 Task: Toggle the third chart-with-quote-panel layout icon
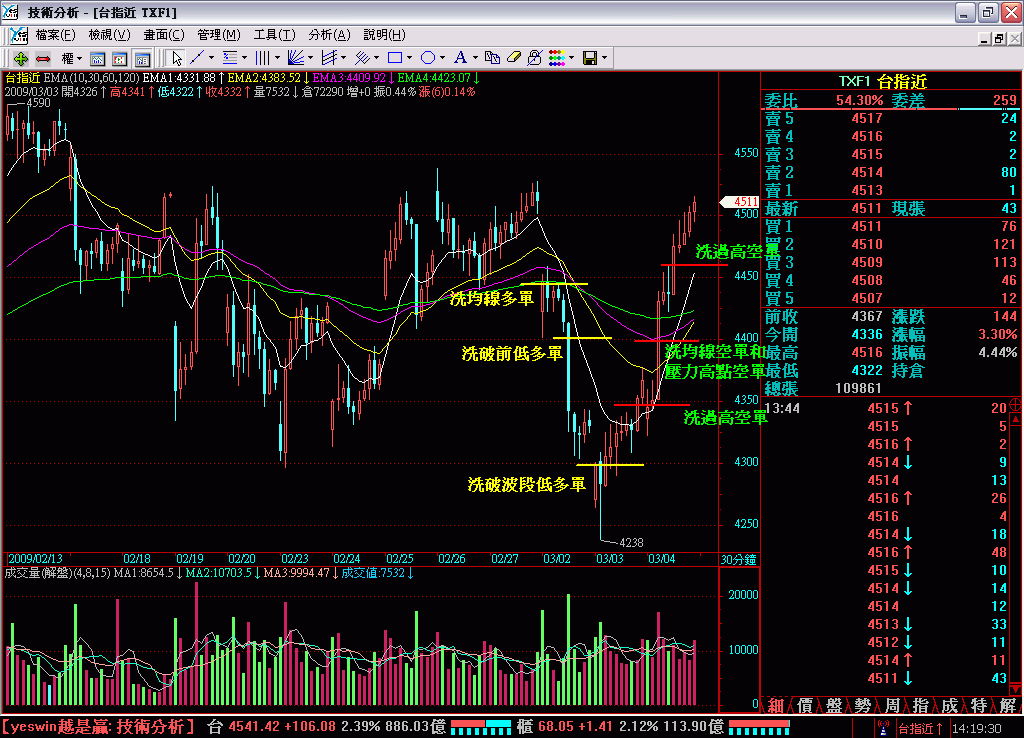142,59
